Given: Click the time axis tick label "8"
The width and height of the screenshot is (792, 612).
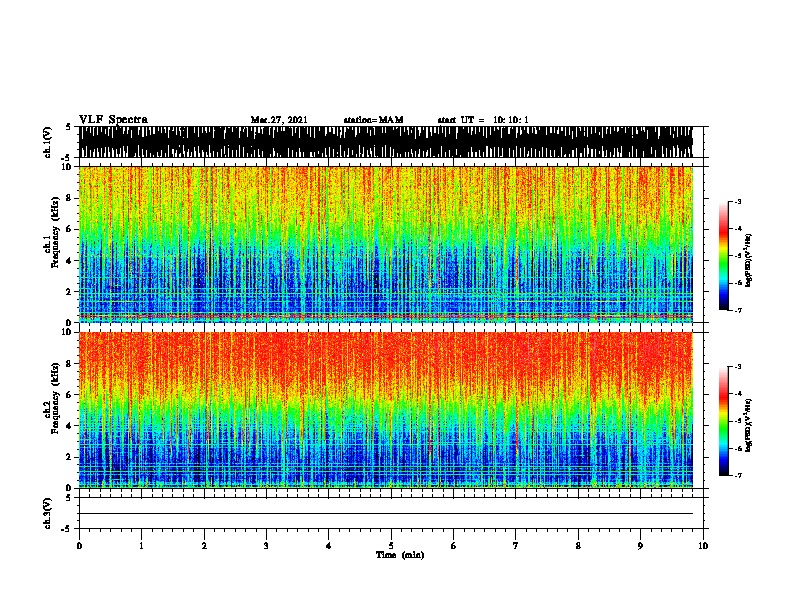Looking at the screenshot, I should tap(578, 546).
